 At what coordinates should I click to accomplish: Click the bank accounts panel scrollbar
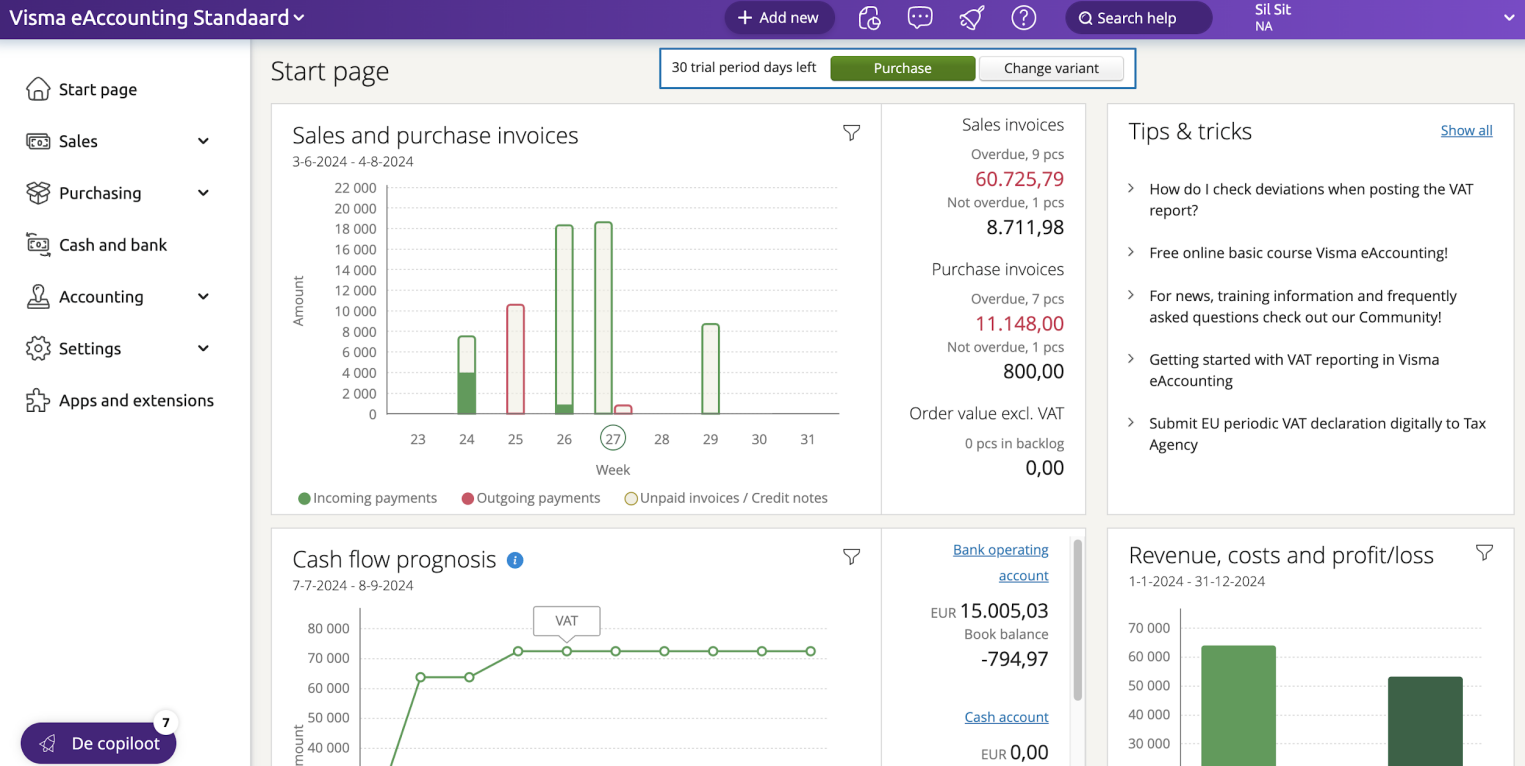click(x=1077, y=620)
